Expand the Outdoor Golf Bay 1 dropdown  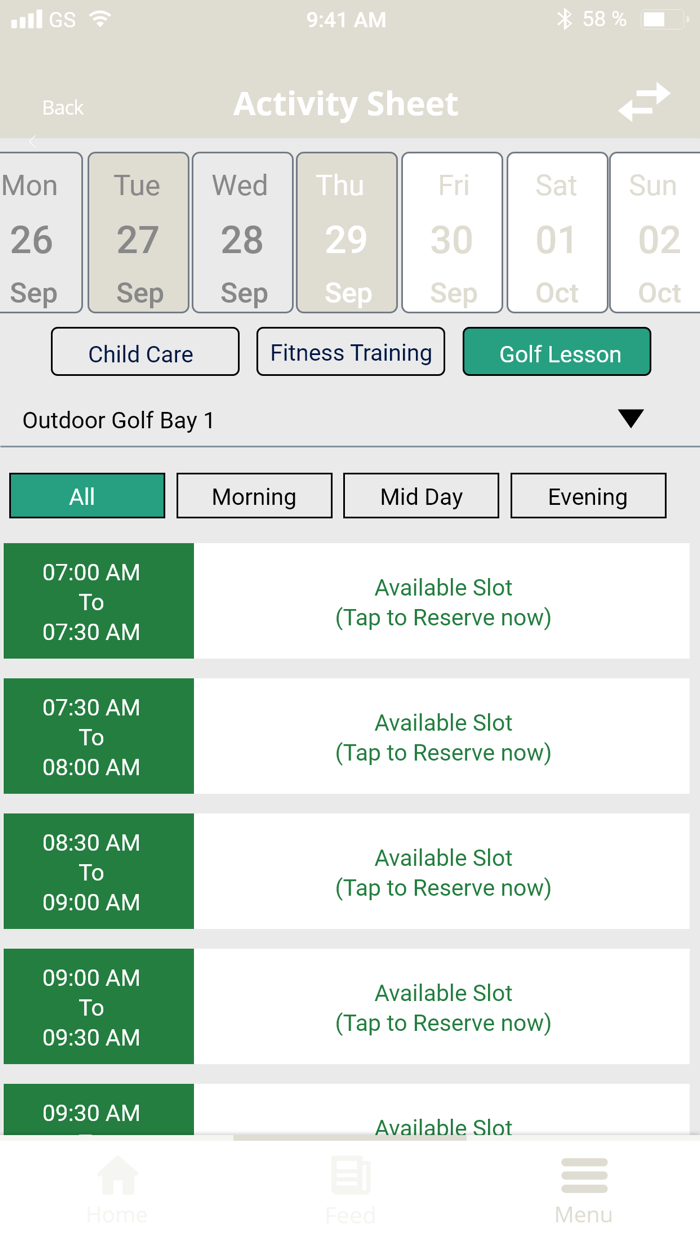(300, 420)
